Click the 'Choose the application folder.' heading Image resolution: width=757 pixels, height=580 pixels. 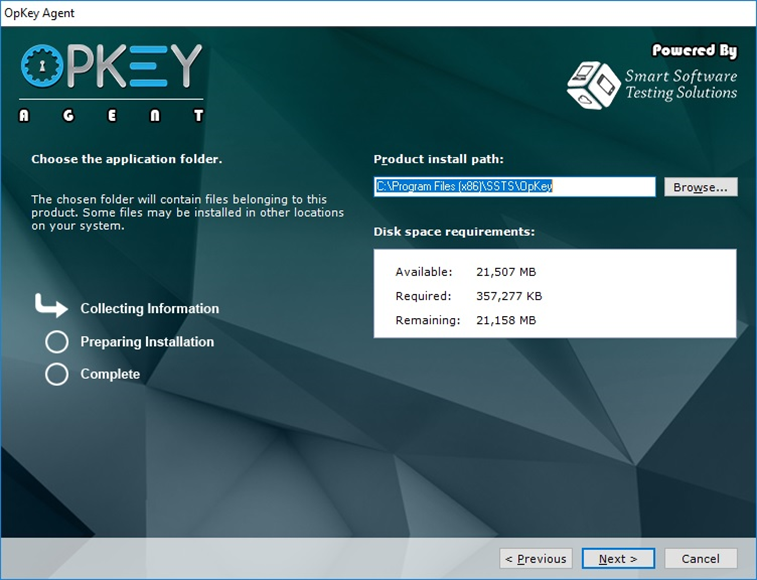pyautogui.click(x=126, y=159)
